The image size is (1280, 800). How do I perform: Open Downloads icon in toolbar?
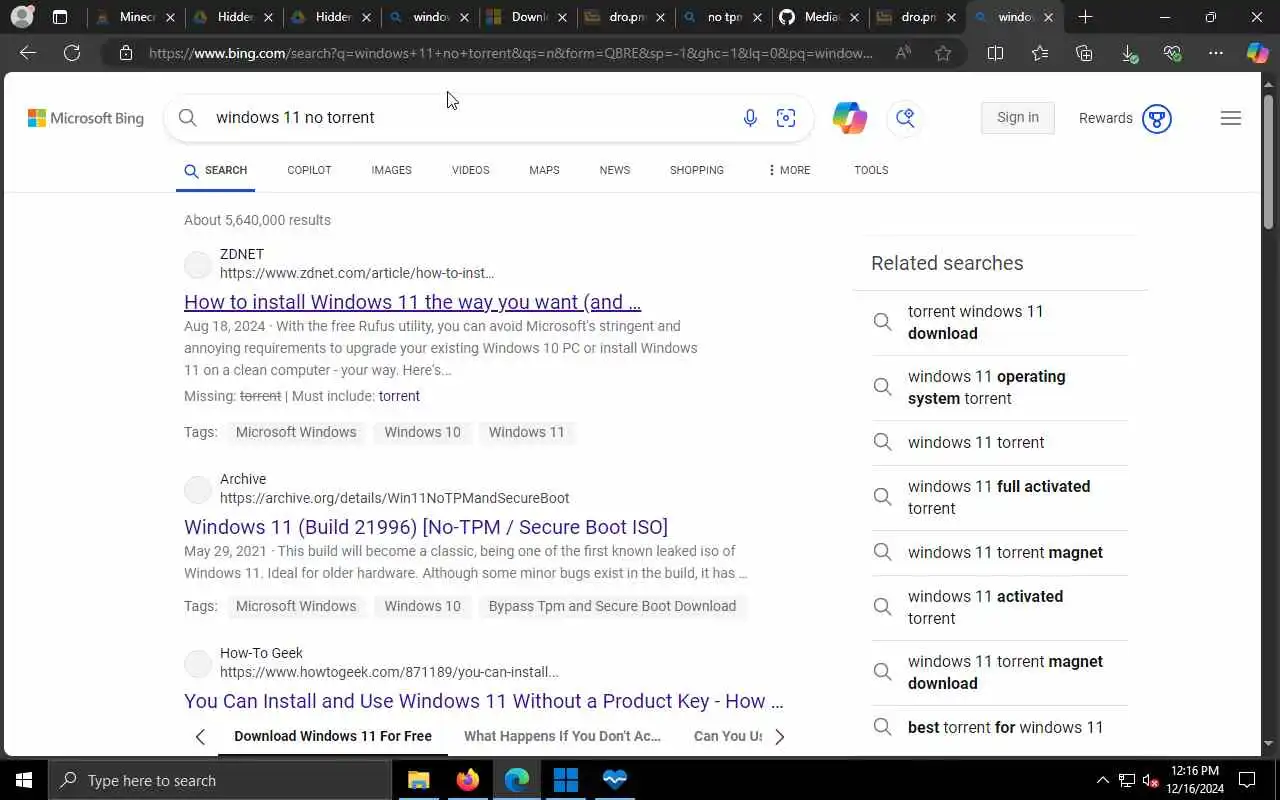tap(1129, 54)
